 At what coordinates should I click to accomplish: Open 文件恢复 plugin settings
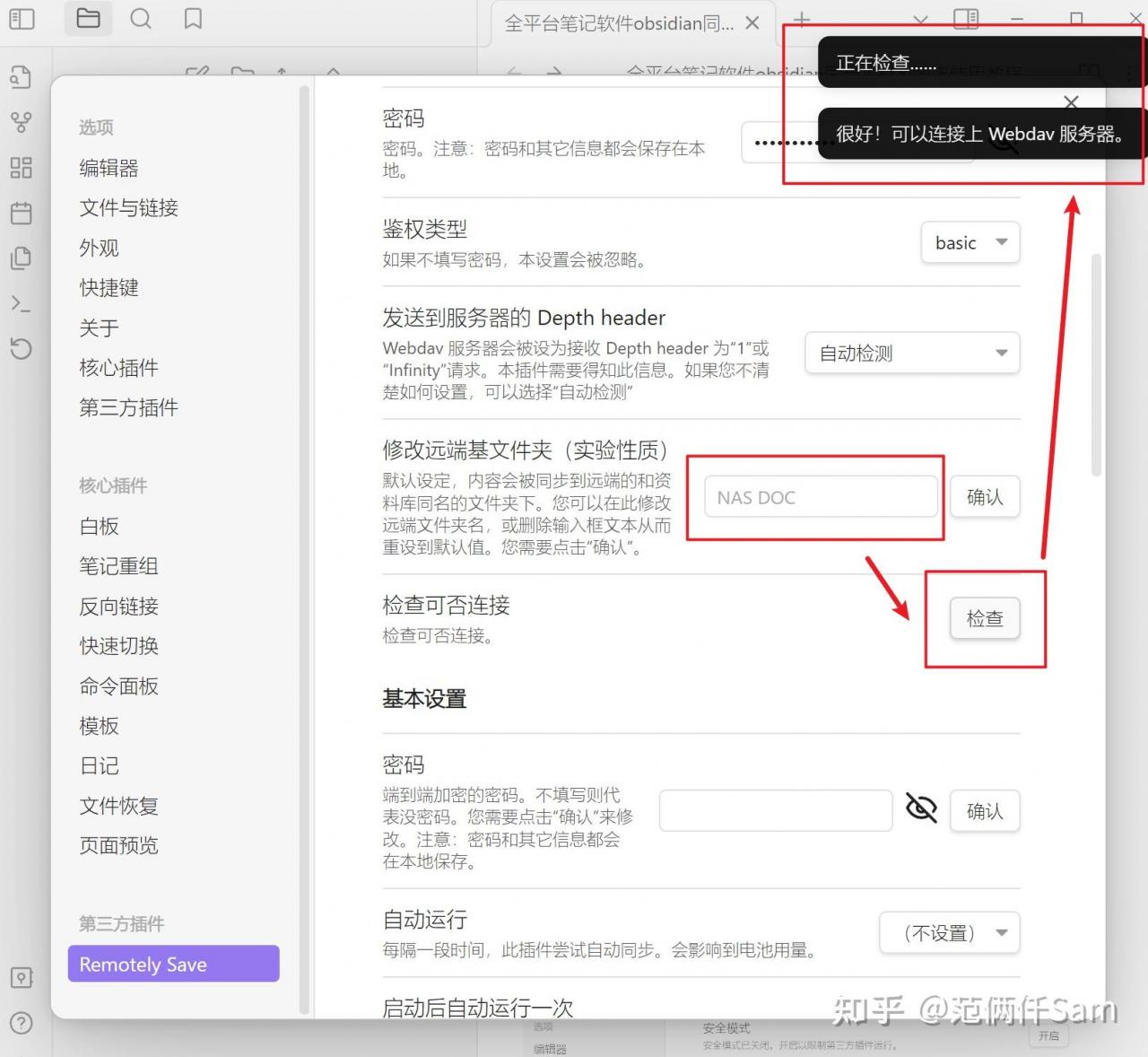[118, 806]
